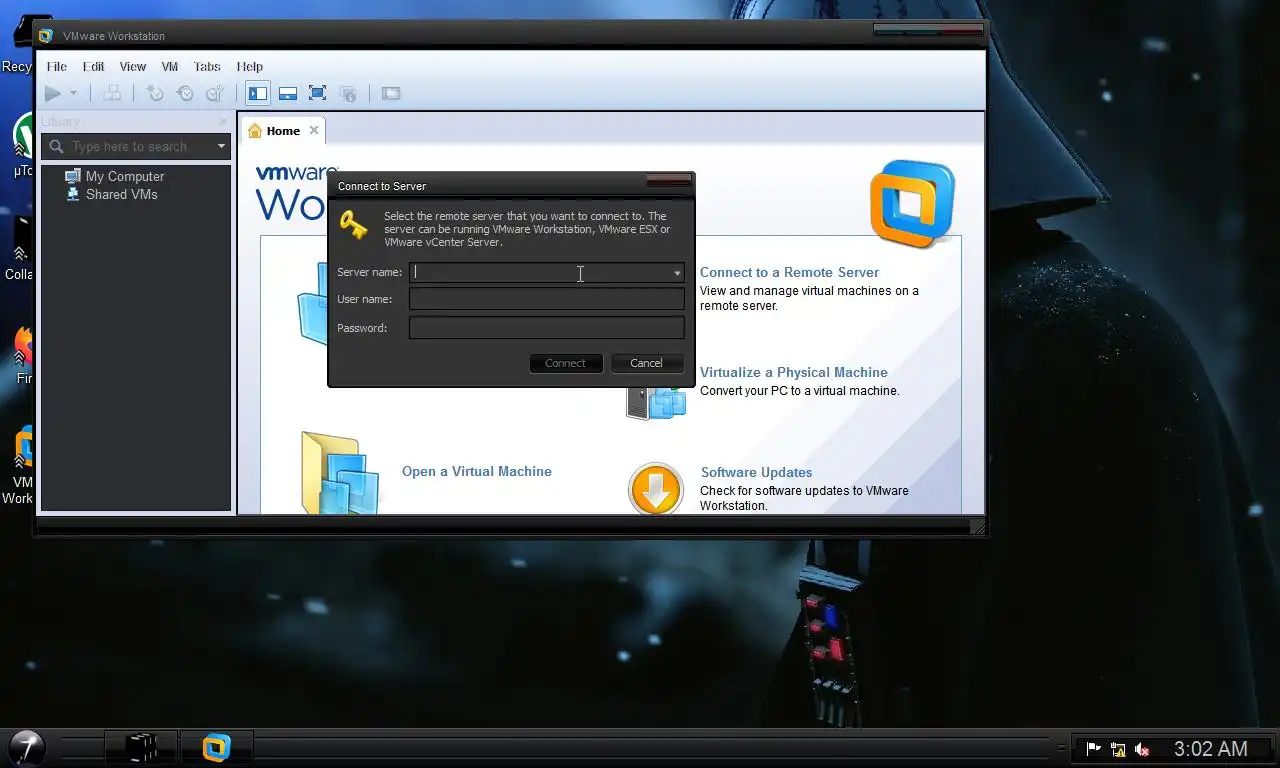Image resolution: width=1280 pixels, height=768 pixels.
Task: Click the Connect button
Action: [x=566, y=363]
